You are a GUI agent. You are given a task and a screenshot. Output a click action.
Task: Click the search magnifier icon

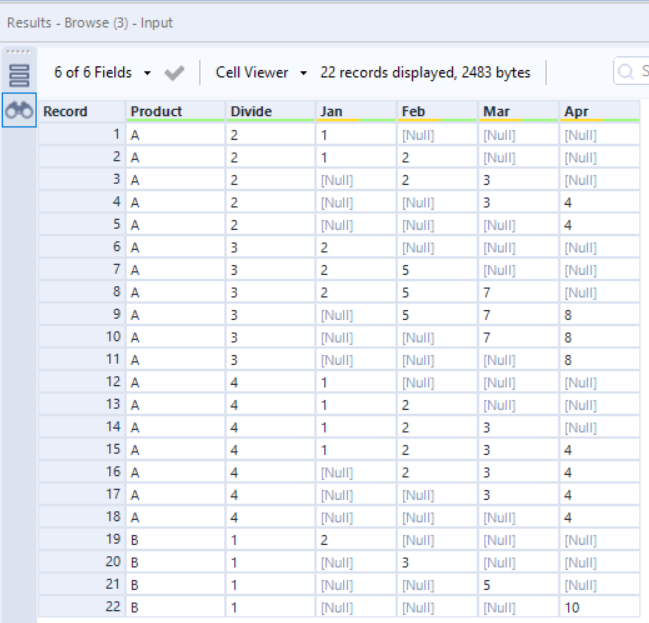[627, 72]
